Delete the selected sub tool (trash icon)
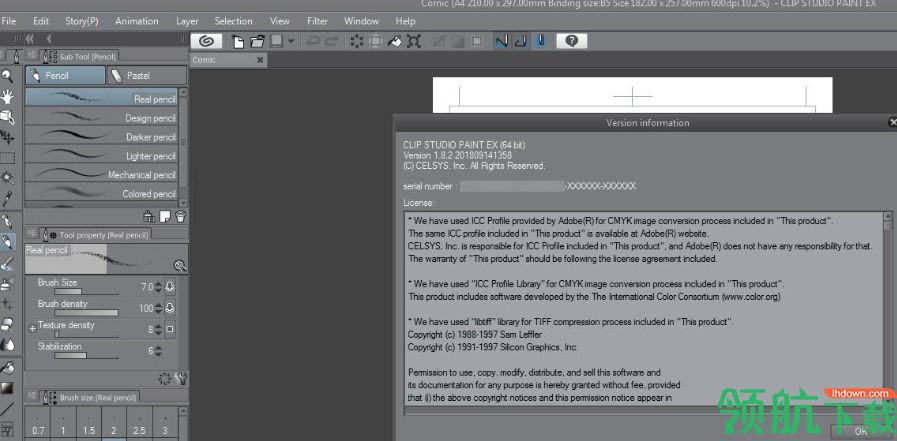Viewport: 897px width, 441px height. click(180, 216)
